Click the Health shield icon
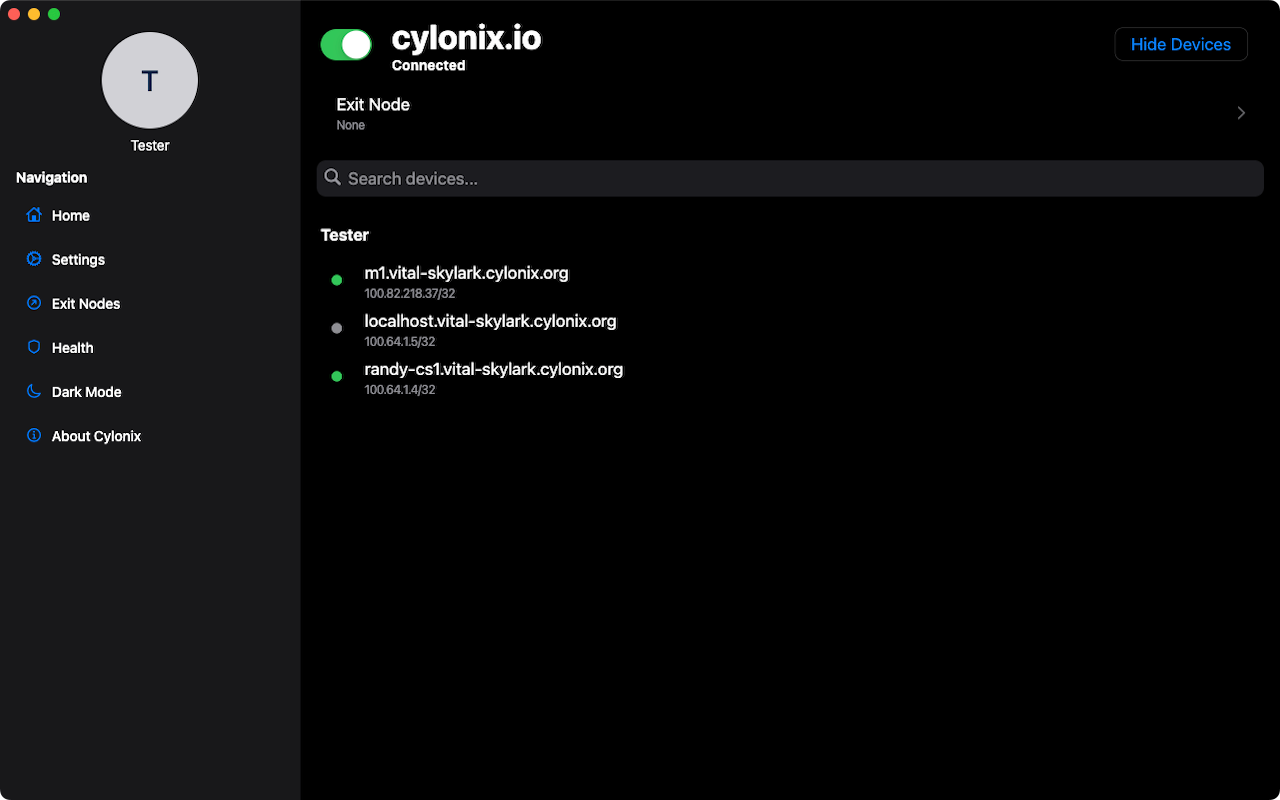1280x800 pixels. tap(34, 347)
